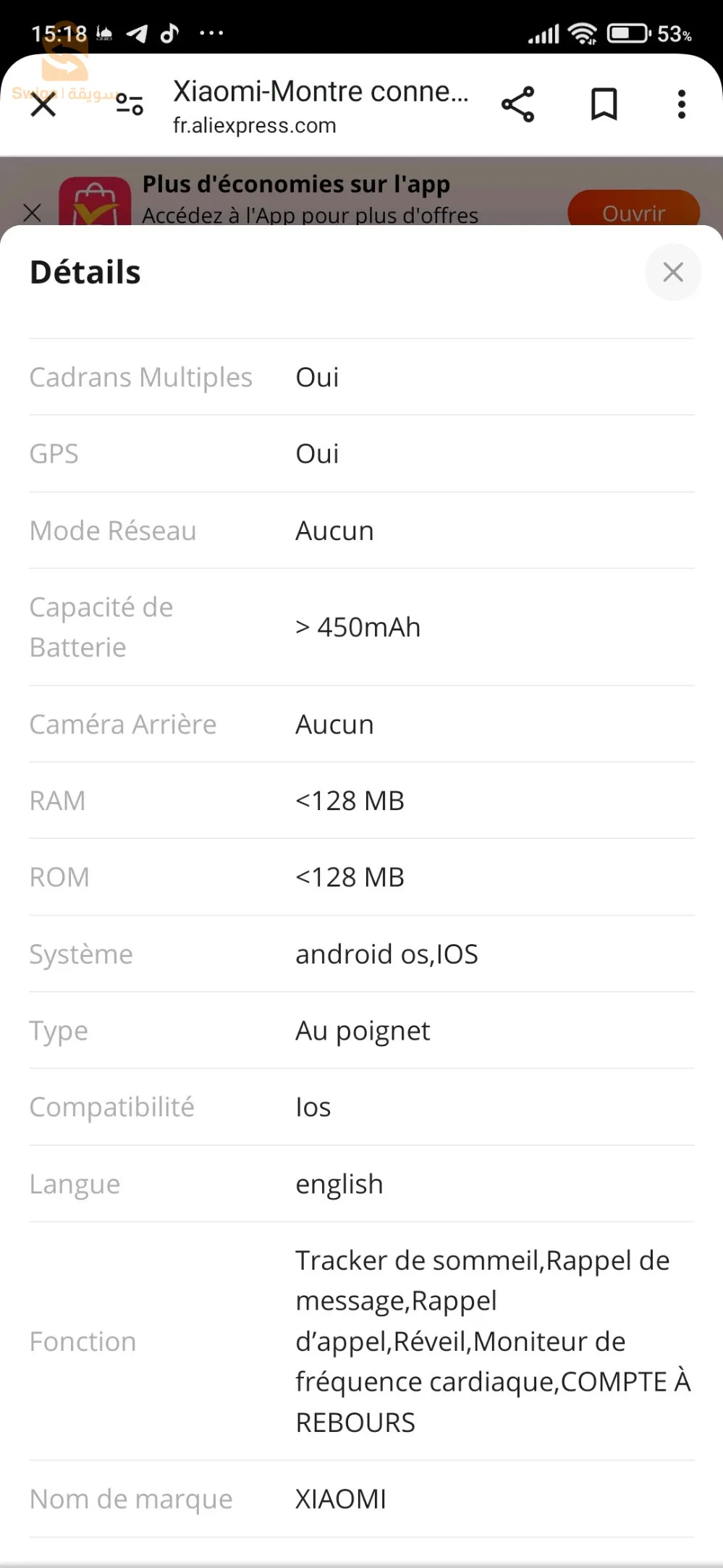The height and width of the screenshot is (1568, 723).
Task: Dismiss the app promotion banner
Action: [33, 213]
